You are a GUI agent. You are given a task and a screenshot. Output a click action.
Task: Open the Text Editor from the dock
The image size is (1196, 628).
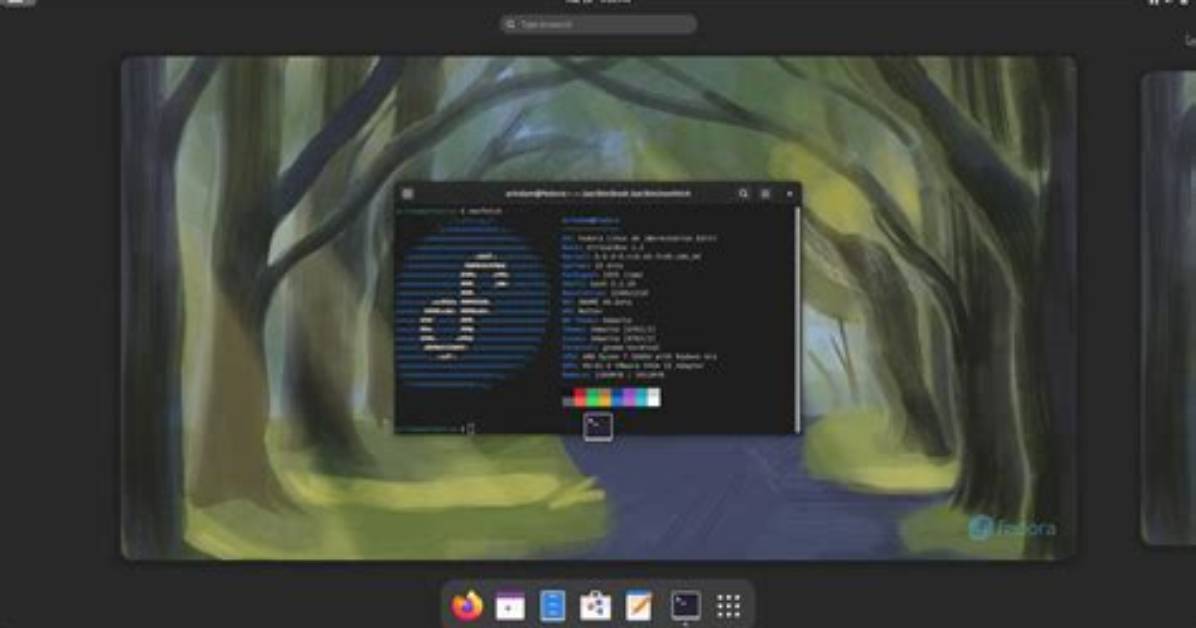tap(638, 606)
